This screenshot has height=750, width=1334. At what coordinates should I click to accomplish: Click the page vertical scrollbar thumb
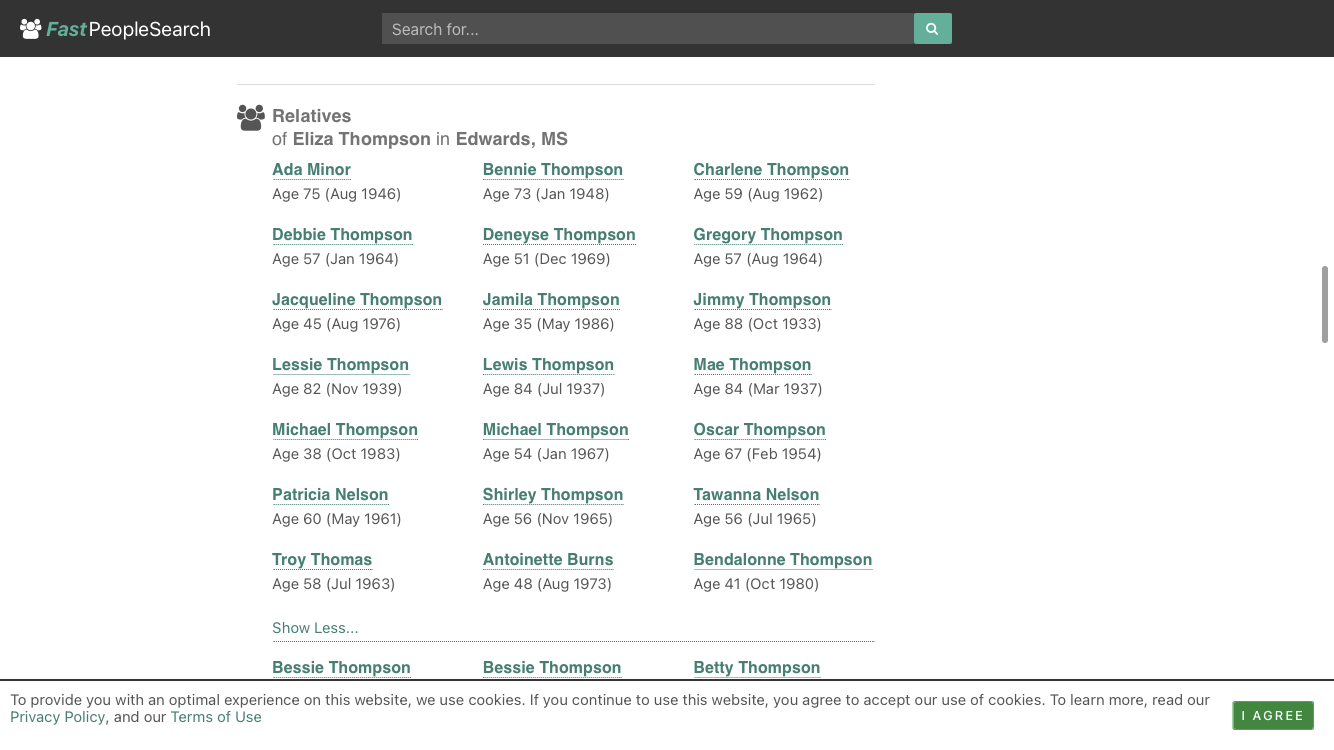pyautogui.click(x=1325, y=305)
